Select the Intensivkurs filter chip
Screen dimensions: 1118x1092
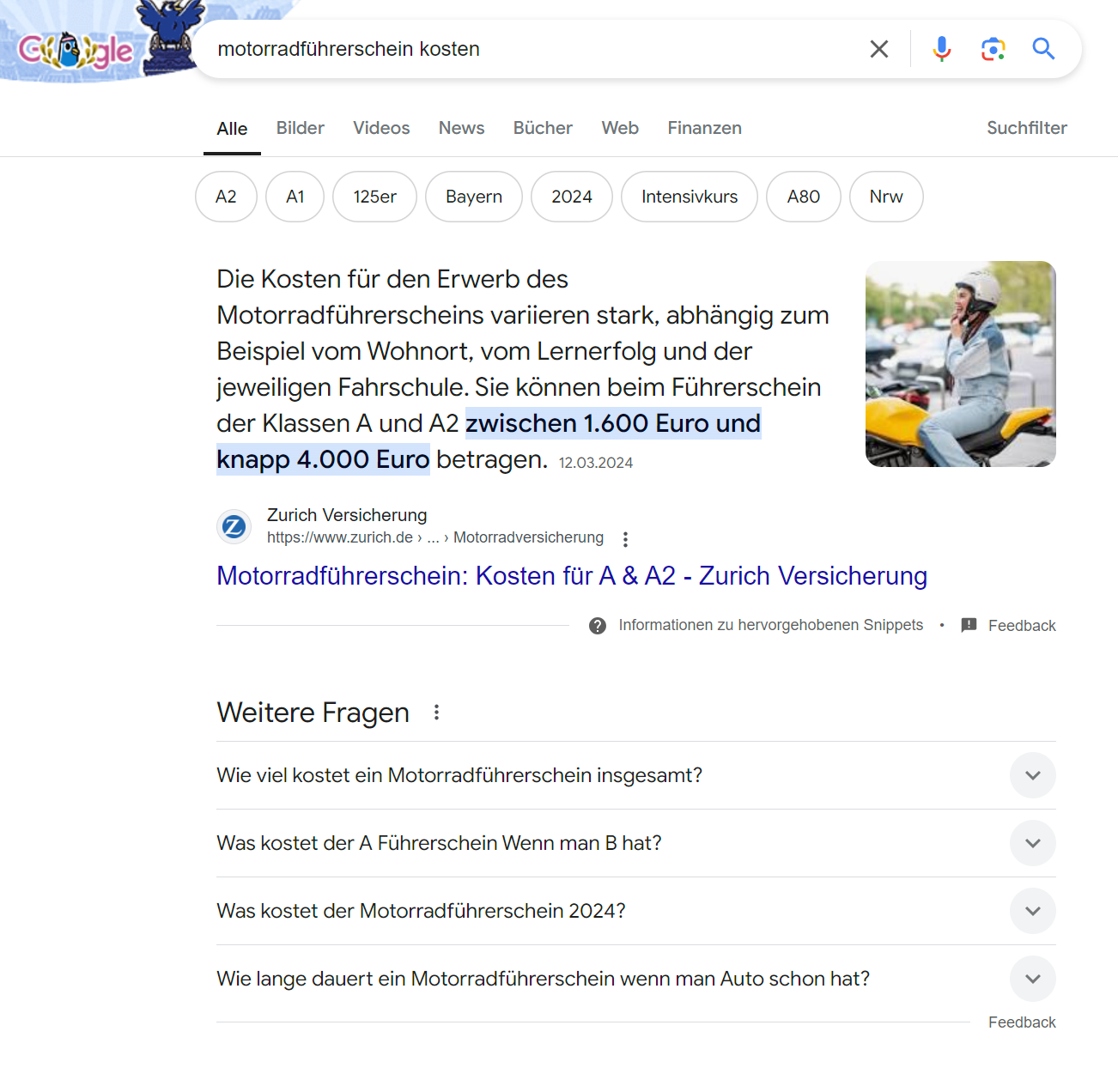pyautogui.click(x=689, y=197)
